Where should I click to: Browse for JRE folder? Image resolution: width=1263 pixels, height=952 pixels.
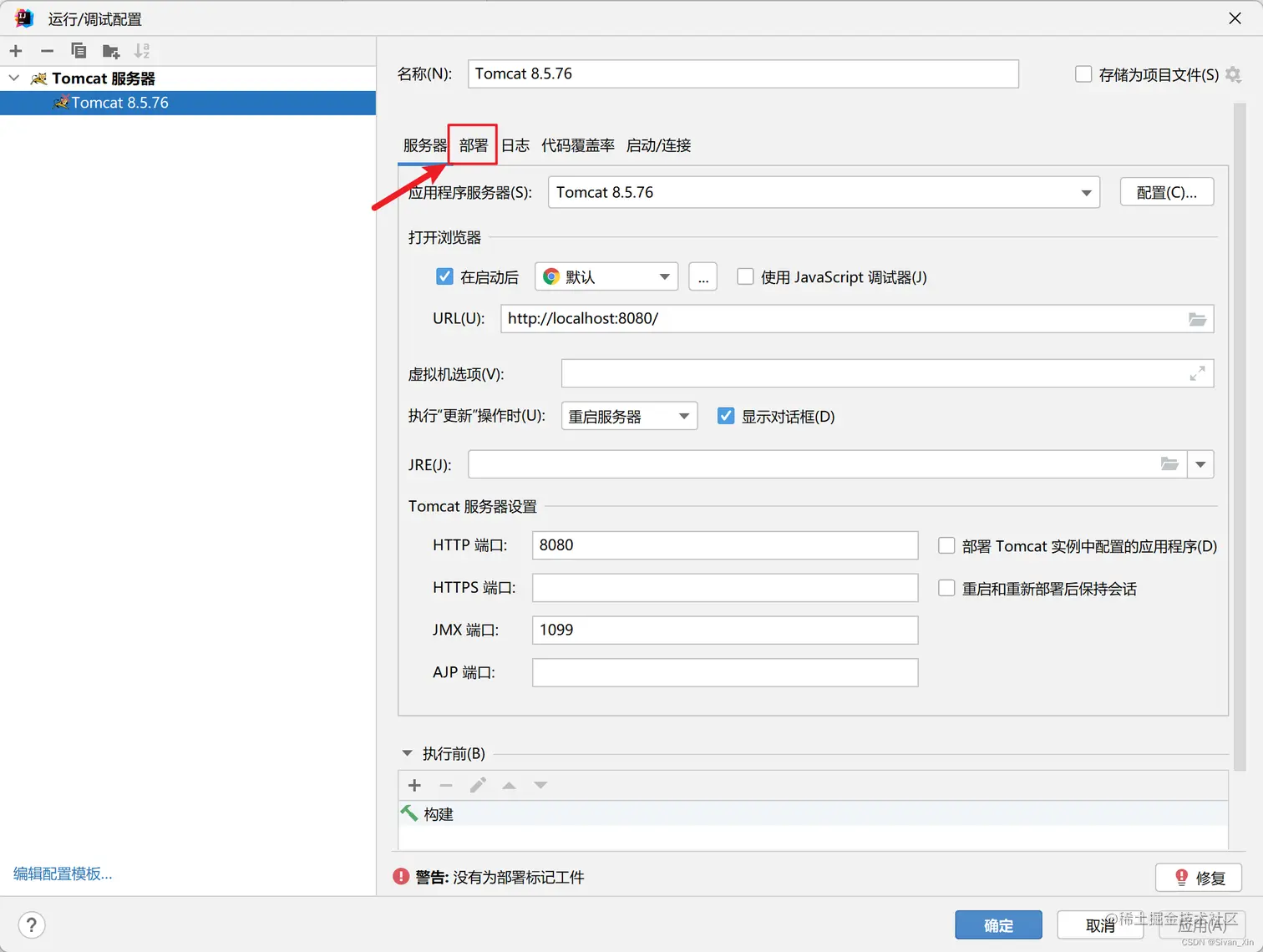1169,464
